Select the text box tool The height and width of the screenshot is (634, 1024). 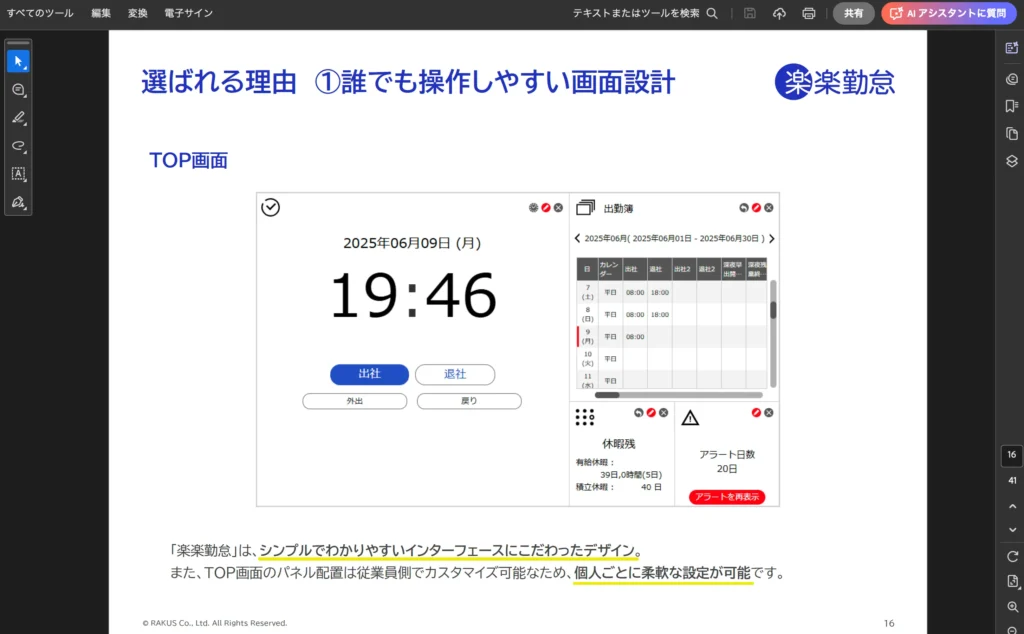click(x=18, y=174)
